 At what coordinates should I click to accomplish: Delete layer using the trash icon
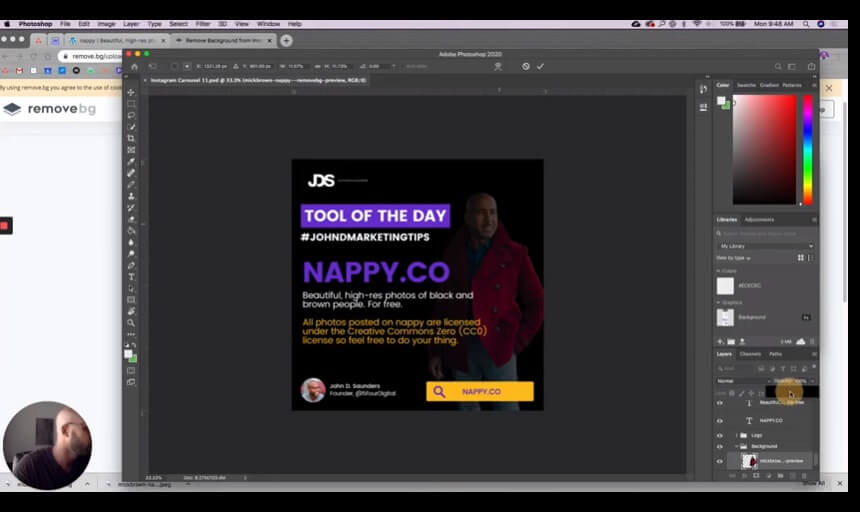coord(805,476)
